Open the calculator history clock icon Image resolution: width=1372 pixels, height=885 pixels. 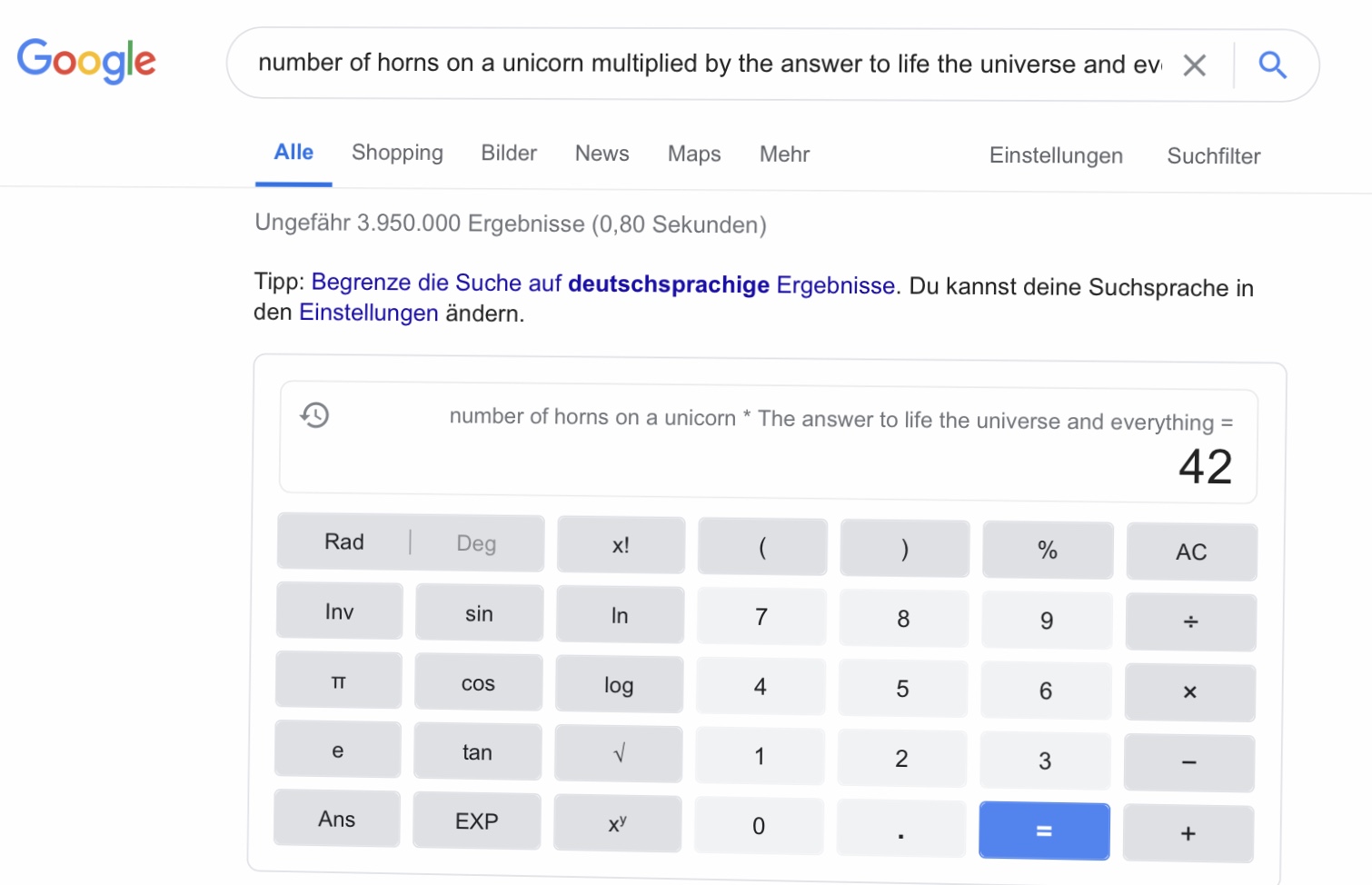(314, 415)
